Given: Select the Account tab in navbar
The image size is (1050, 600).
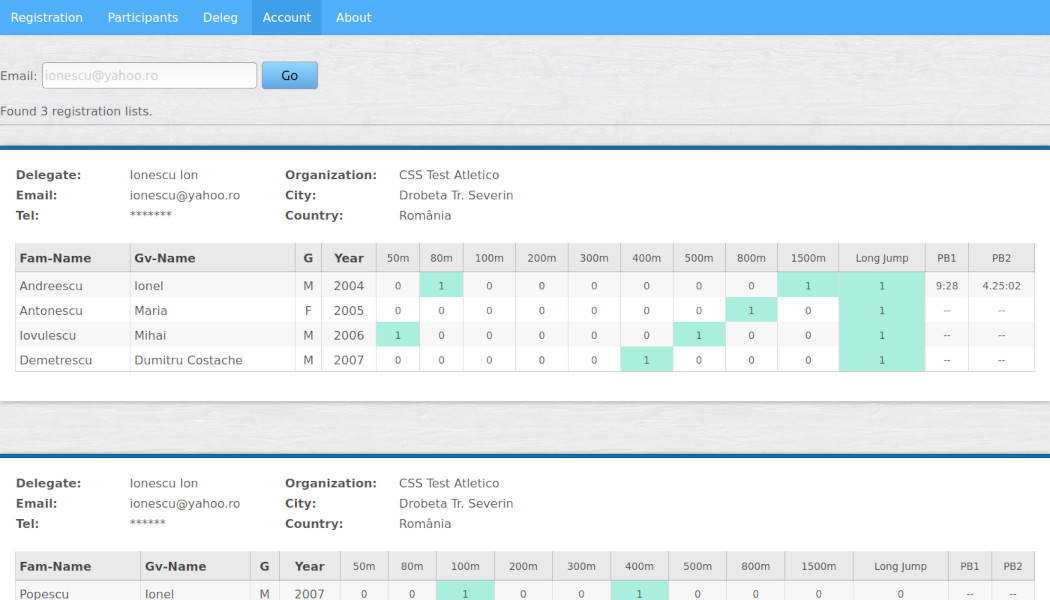Looking at the screenshot, I should coord(287,17).
